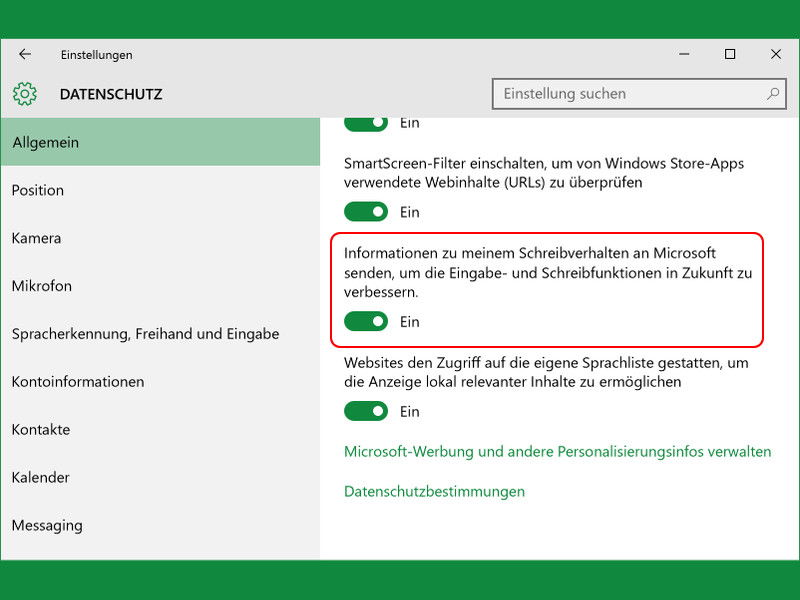Maximize the Einstellungen window
The image size is (800, 600).
[x=730, y=54]
